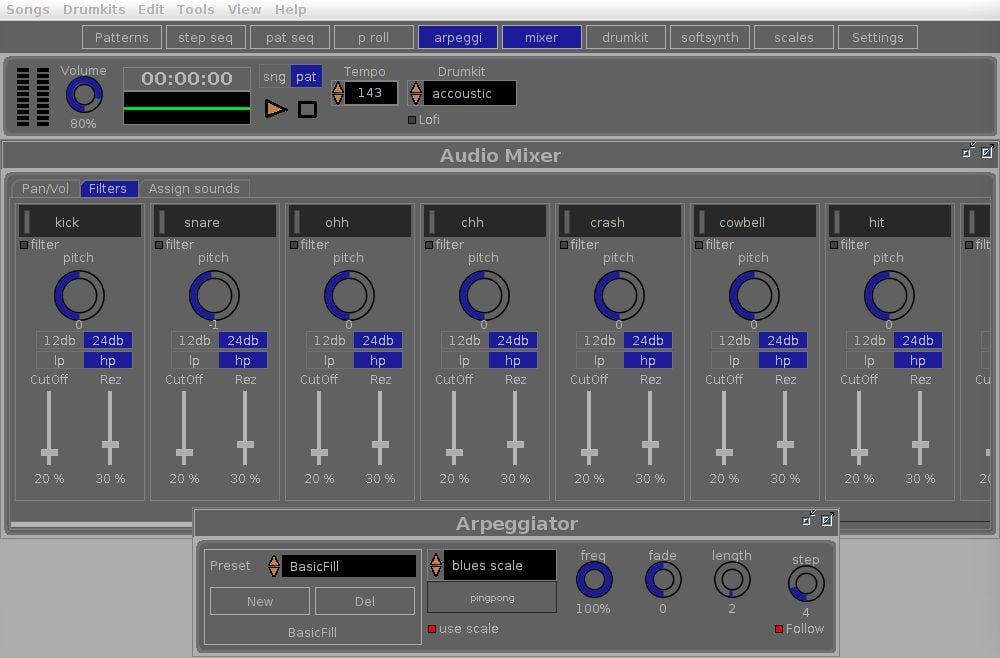Enable the chh filter checkbox
The image size is (1000, 658).
coord(429,245)
